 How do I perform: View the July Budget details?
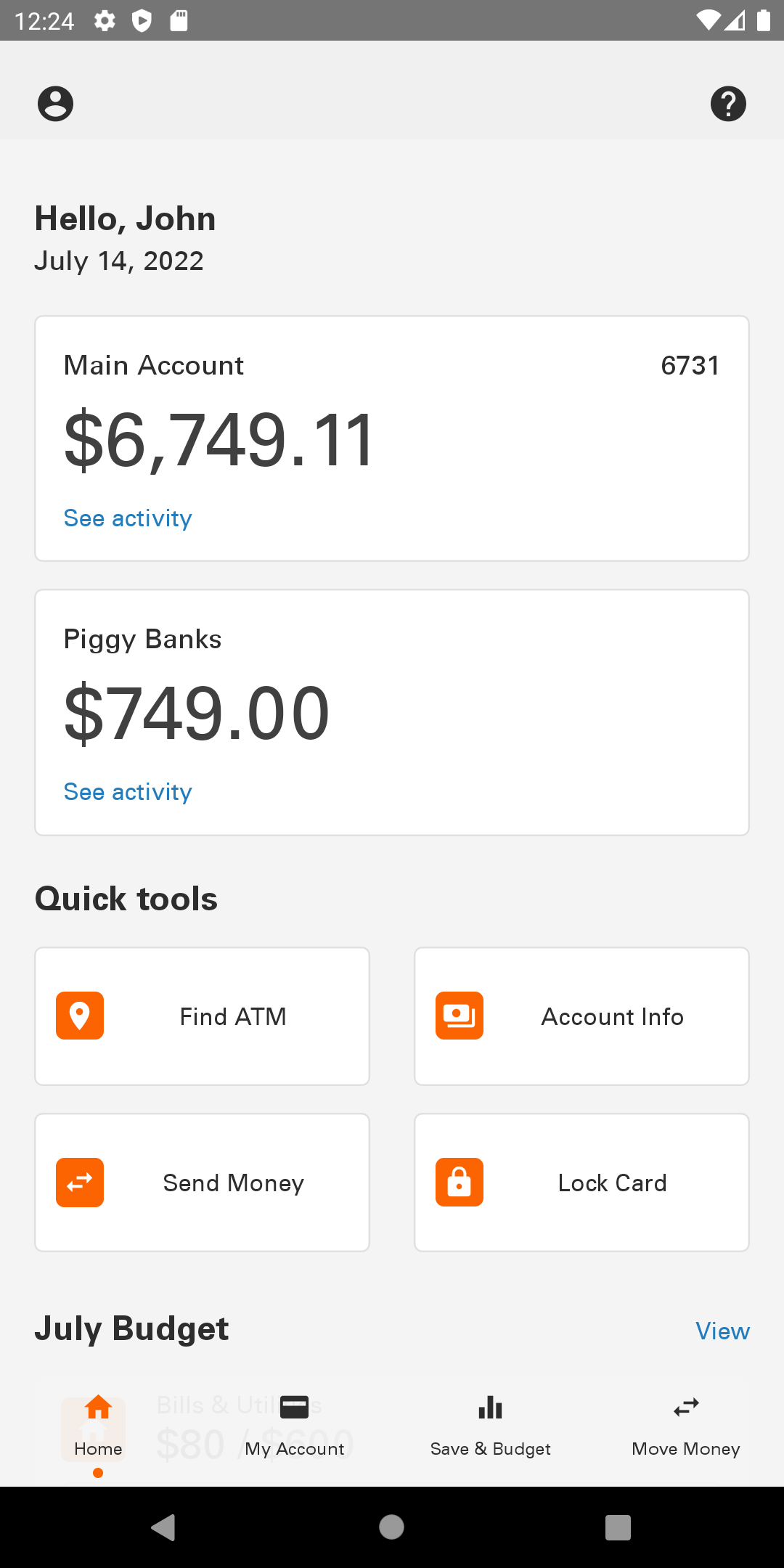(x=722, y=1331)
